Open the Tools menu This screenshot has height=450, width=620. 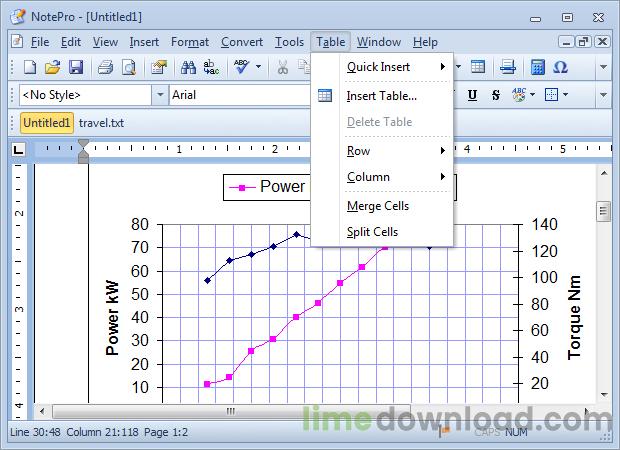[289, 42]
